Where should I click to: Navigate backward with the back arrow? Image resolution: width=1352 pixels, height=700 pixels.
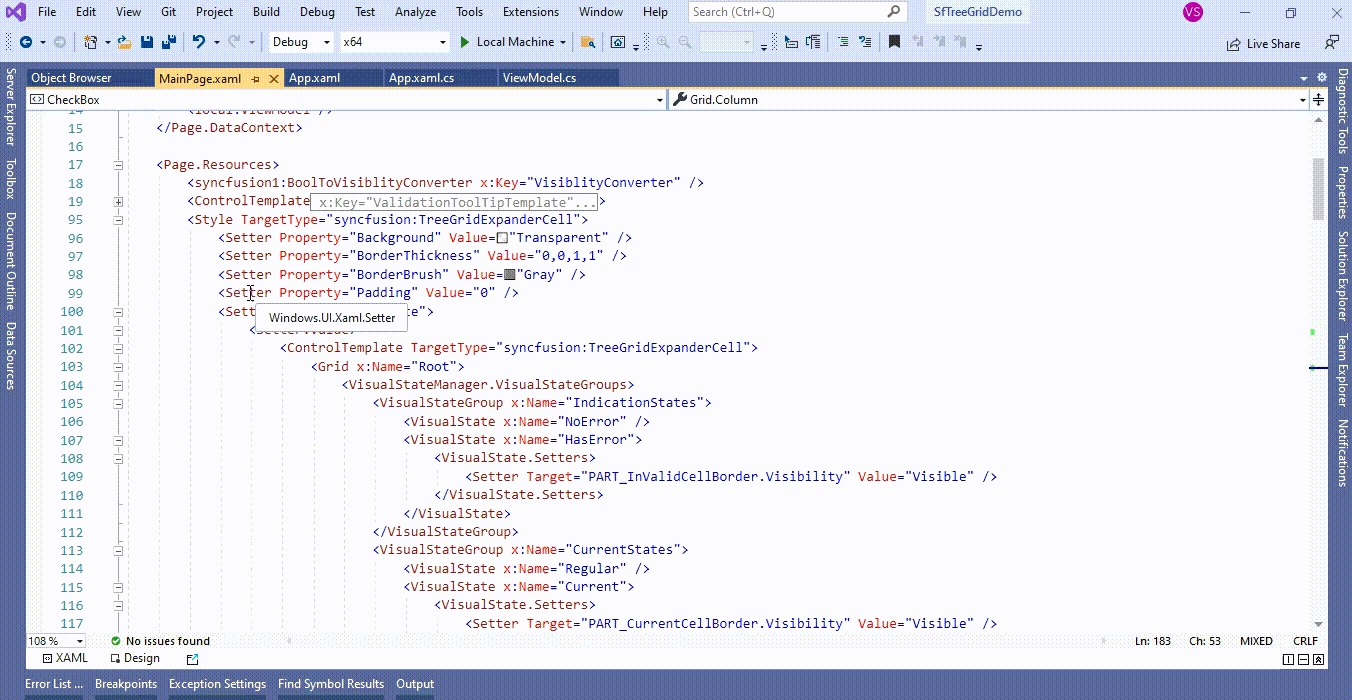coord(26,42)
